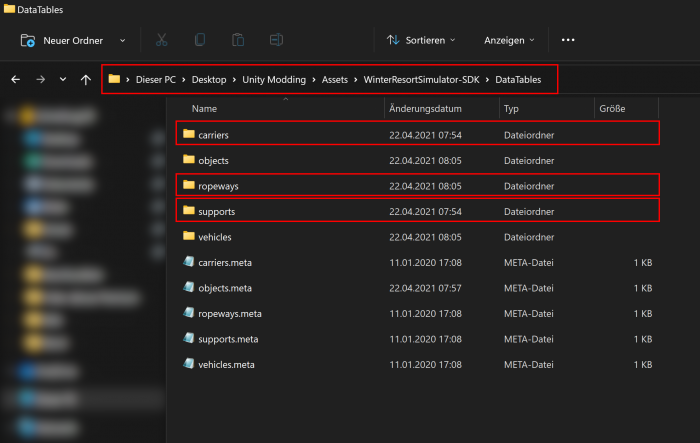Go up one folder level arrow
Image resolution: width=700 pixels, height=443 pixels.
[x=86, y=79]
